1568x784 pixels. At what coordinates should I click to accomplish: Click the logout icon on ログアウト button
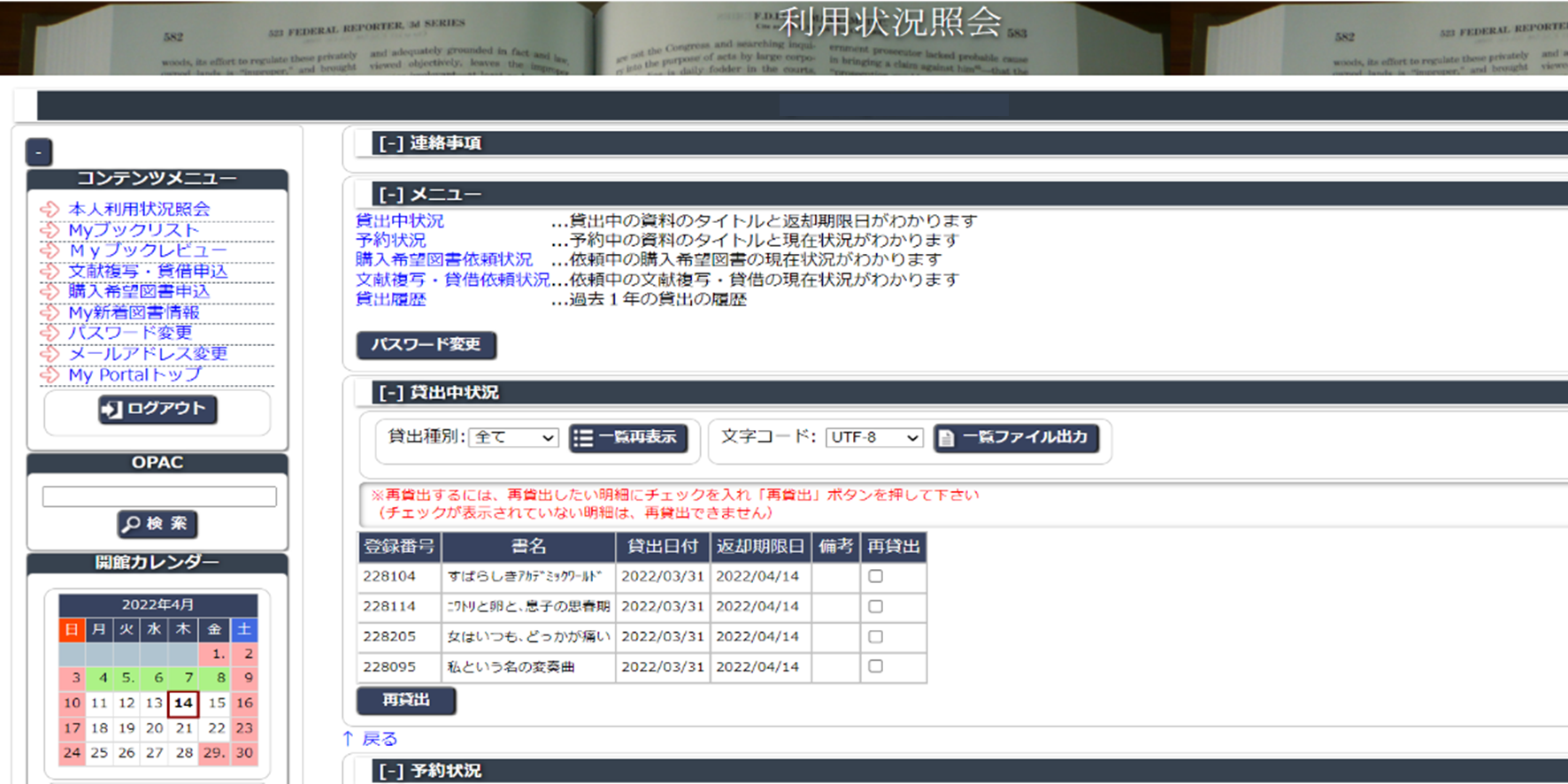coord(112,409)
